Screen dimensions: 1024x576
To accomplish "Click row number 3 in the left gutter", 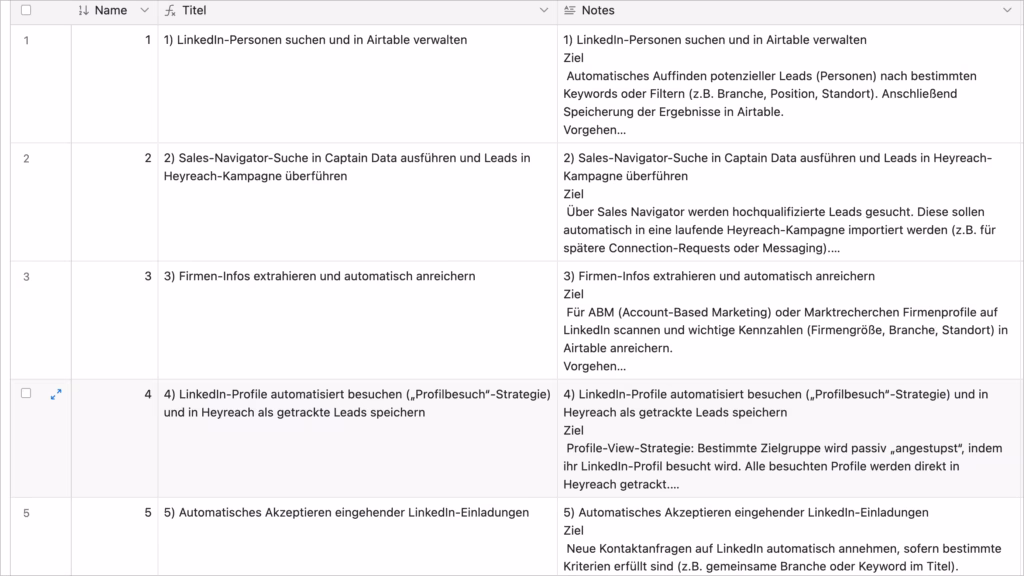I will 26,277.
